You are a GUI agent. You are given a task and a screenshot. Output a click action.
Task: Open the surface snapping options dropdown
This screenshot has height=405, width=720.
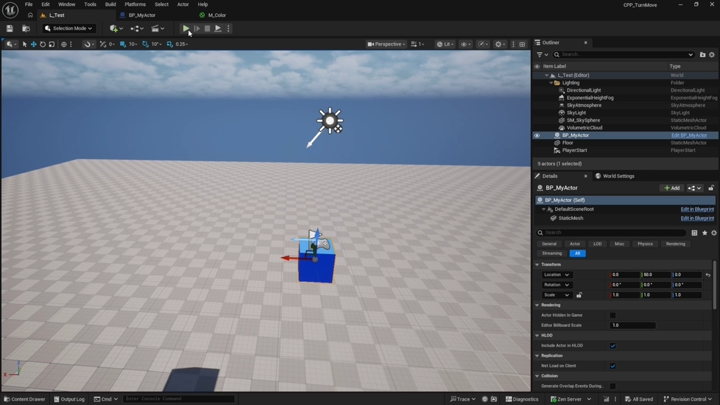pos(87,44)
